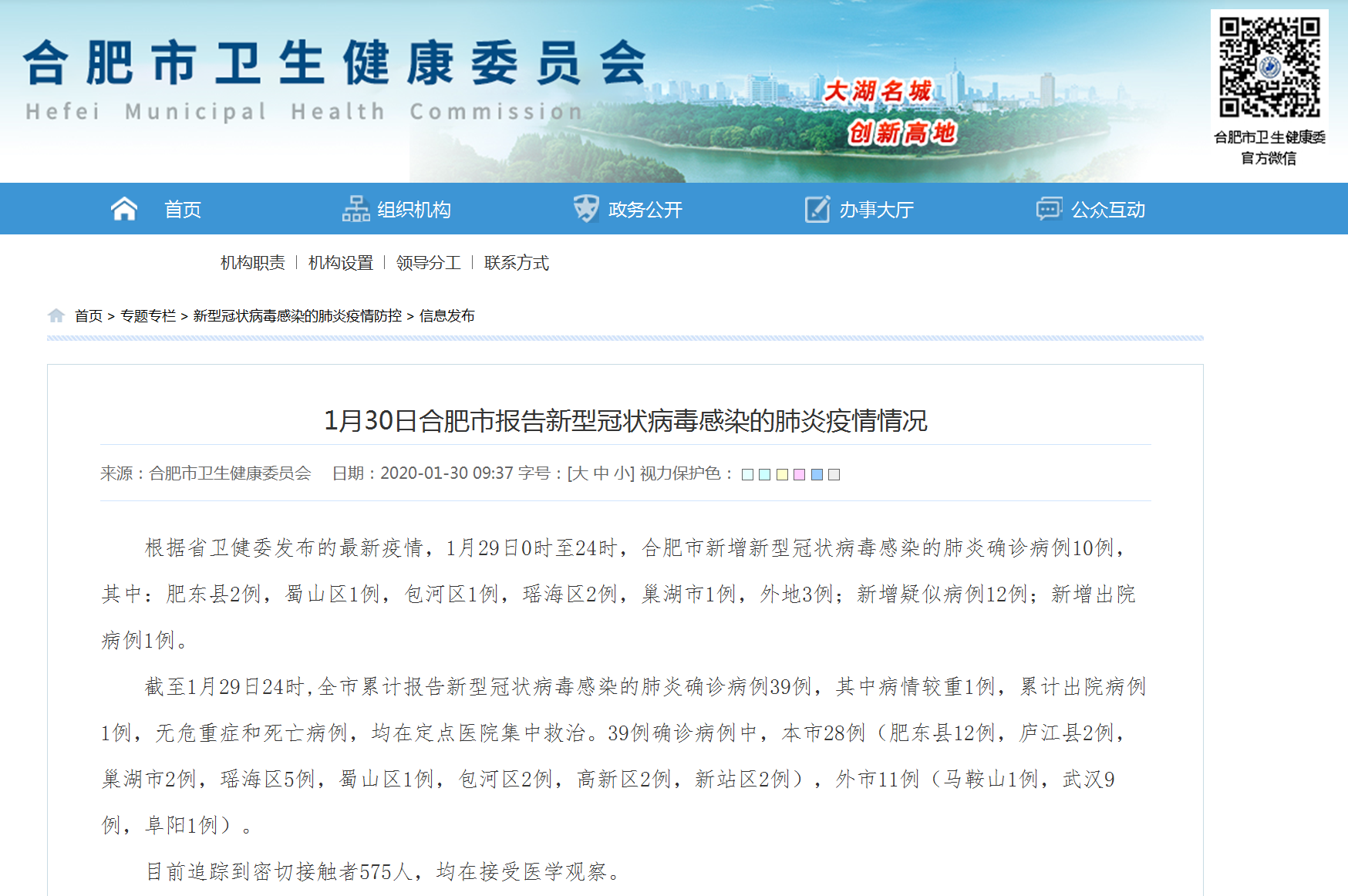
Task: Click the small house icon in the breadcrumb
Action: pyautogui.click(x=56, y=315)
